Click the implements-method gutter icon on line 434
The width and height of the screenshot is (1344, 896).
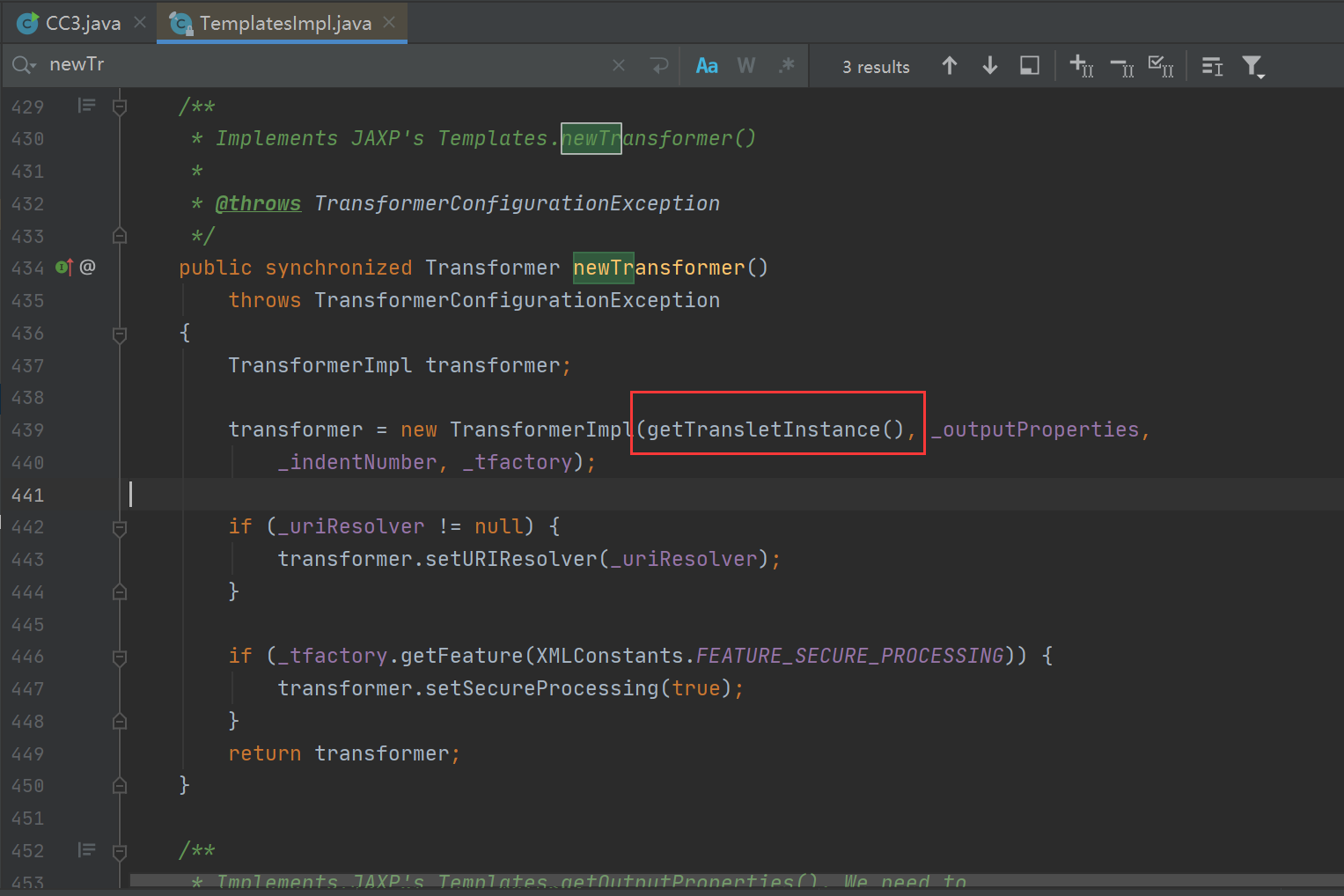tap(64, 267)
